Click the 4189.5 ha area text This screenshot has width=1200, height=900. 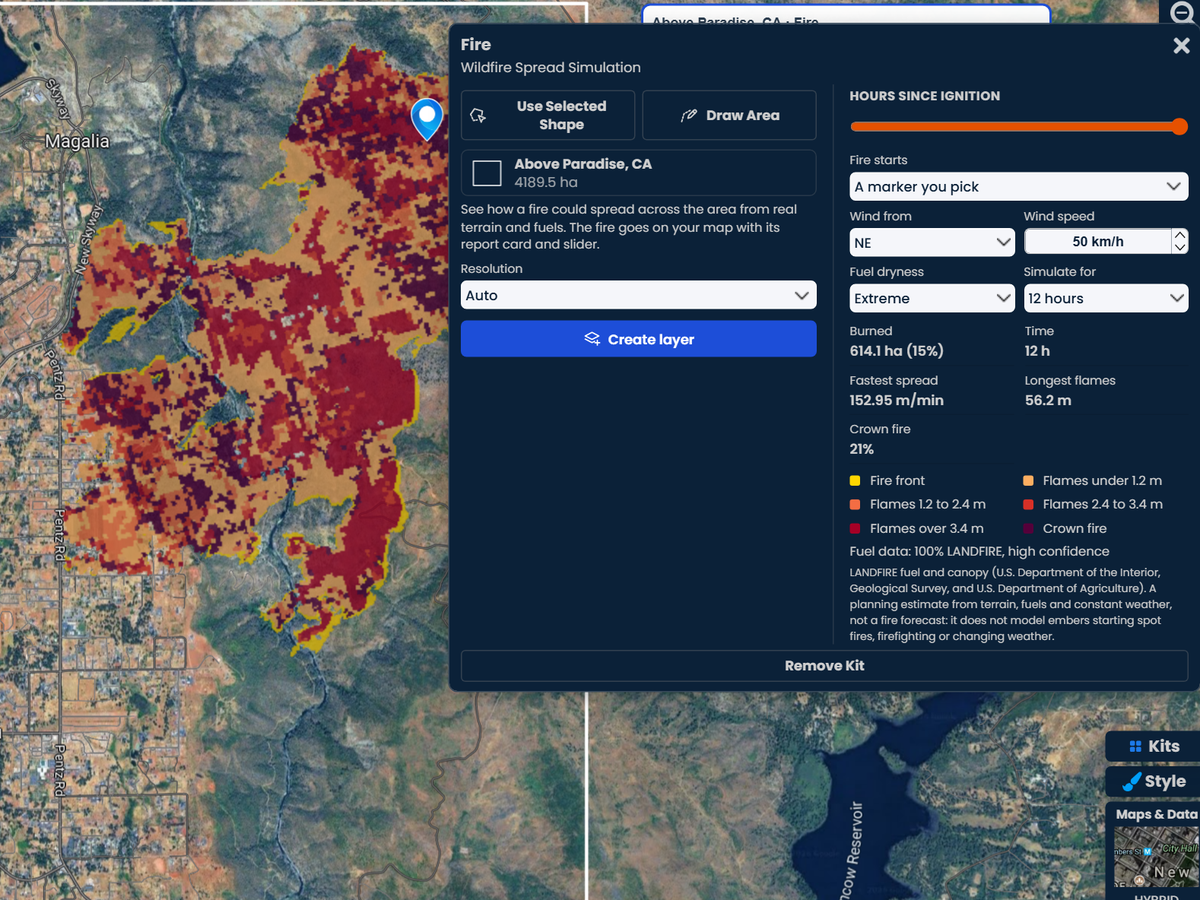pos(546,183)
